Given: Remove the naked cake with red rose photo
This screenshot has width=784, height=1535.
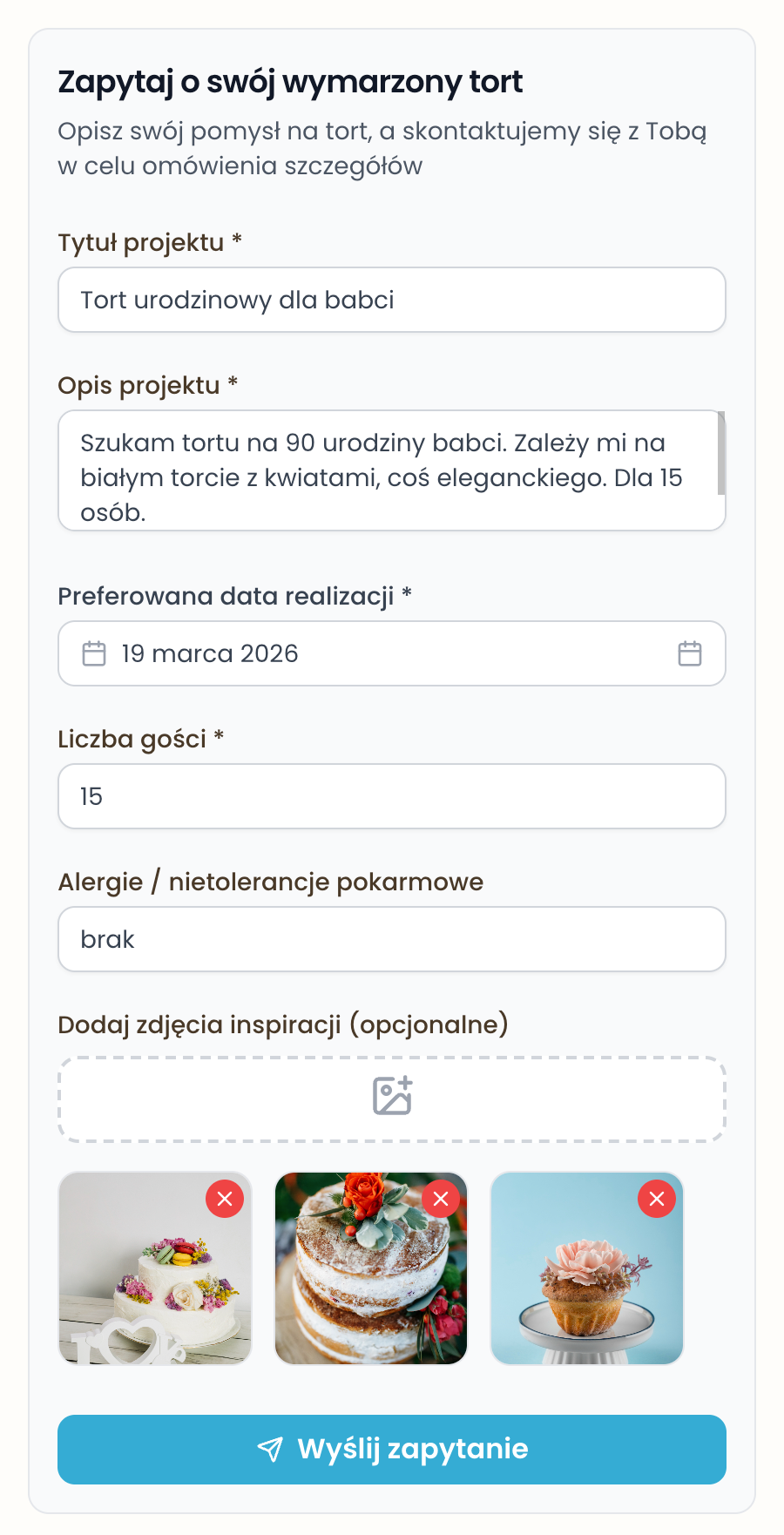Looking at the screenshot, I should pos(441,1199).
